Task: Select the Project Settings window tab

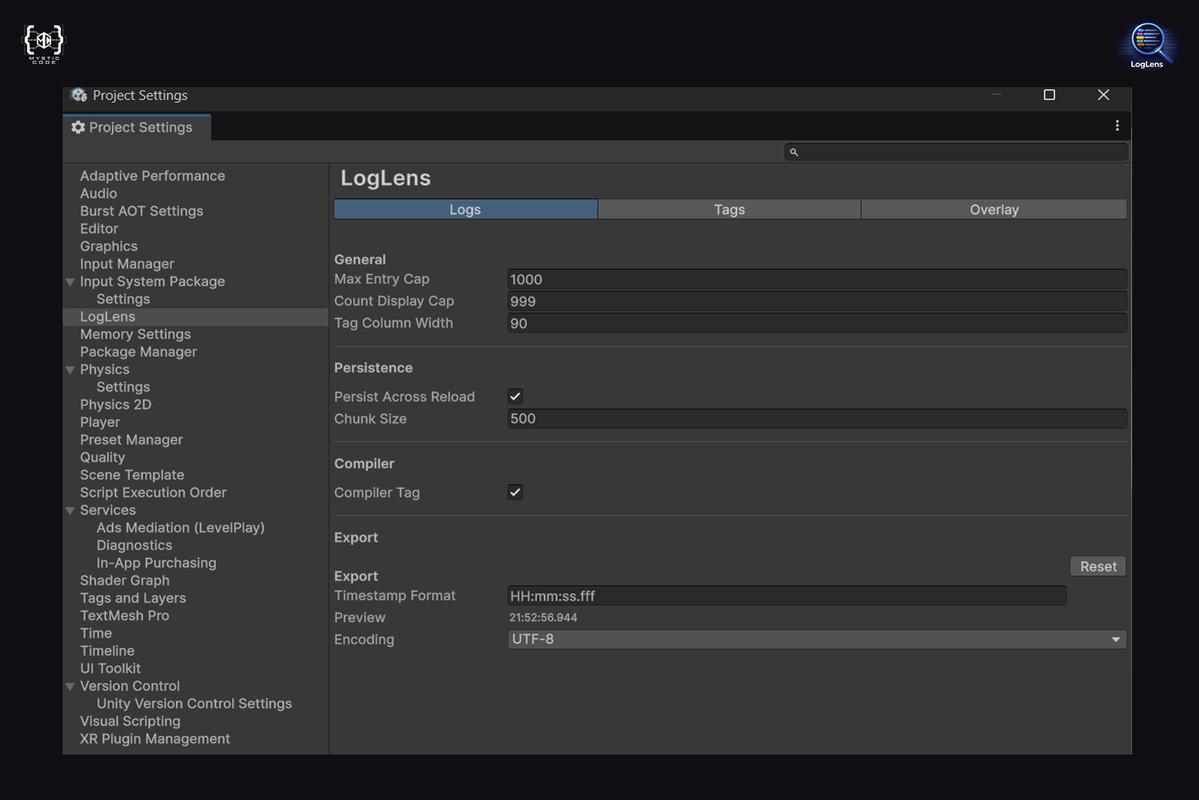Action: pos(137,127)
